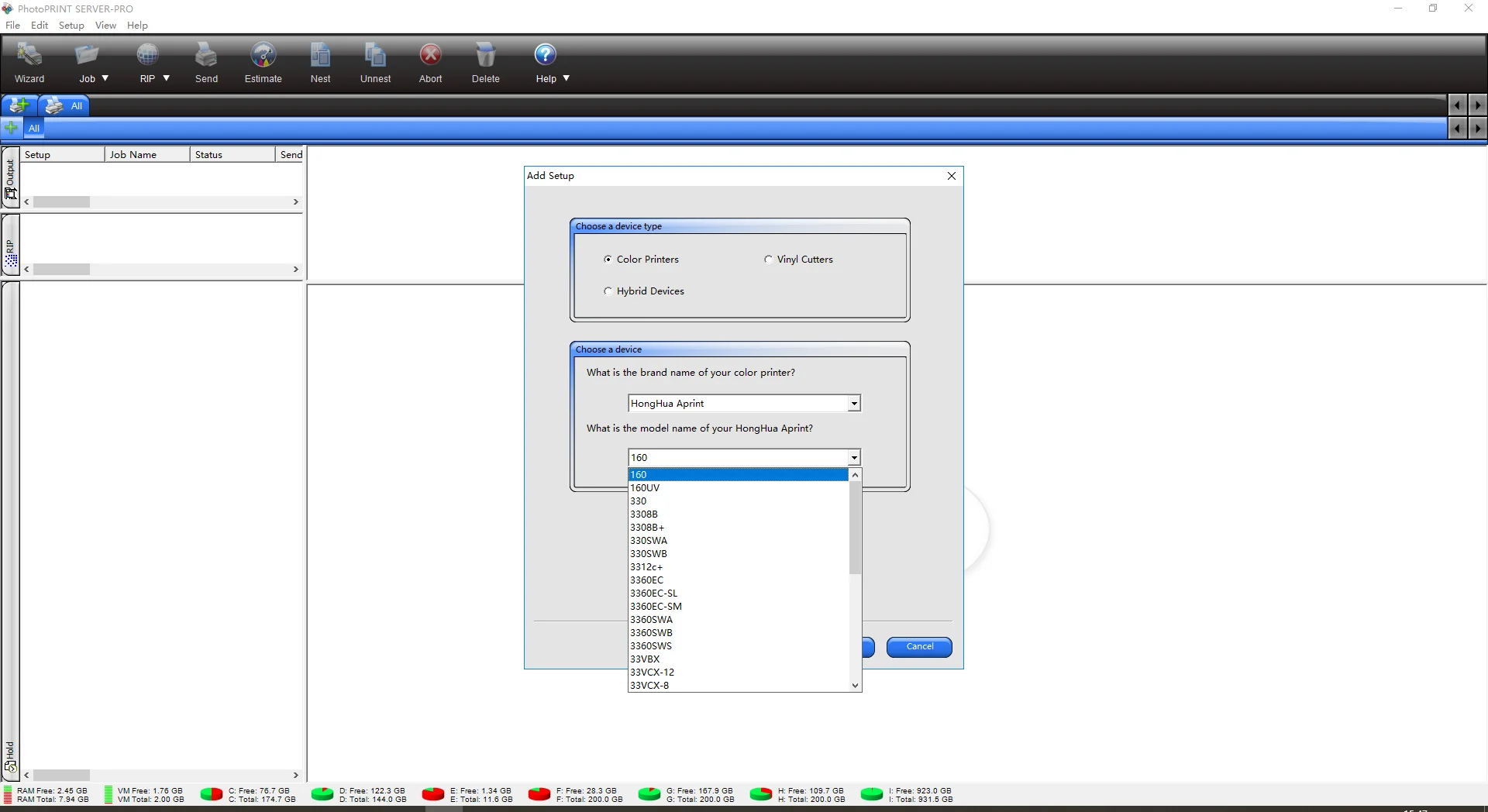The height and width of the screenshot is (812, 1488).
Task: Choose model 33VBX from the list
Action: click(739, 659)
